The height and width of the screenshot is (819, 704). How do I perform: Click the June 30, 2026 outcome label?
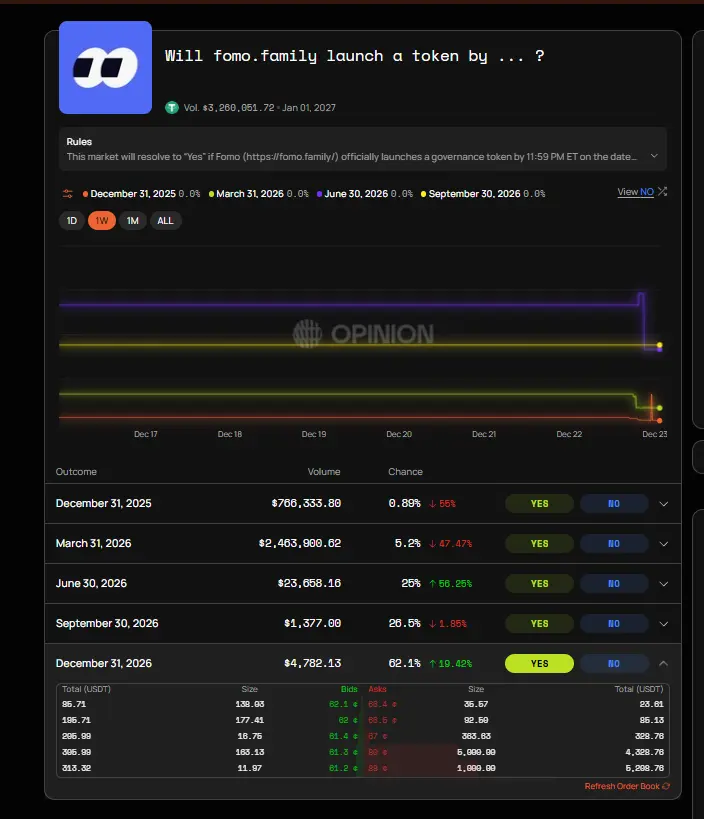click(91, 583)
